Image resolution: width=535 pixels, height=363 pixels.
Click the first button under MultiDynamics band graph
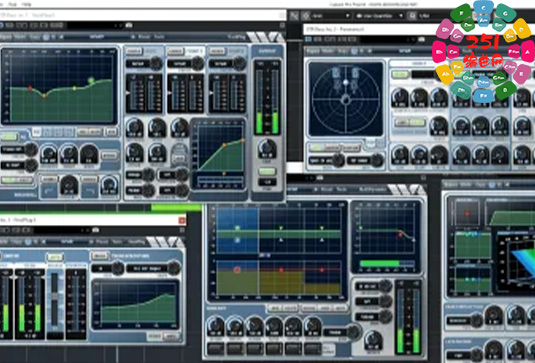pyautogui.click(x=276, y=308)
